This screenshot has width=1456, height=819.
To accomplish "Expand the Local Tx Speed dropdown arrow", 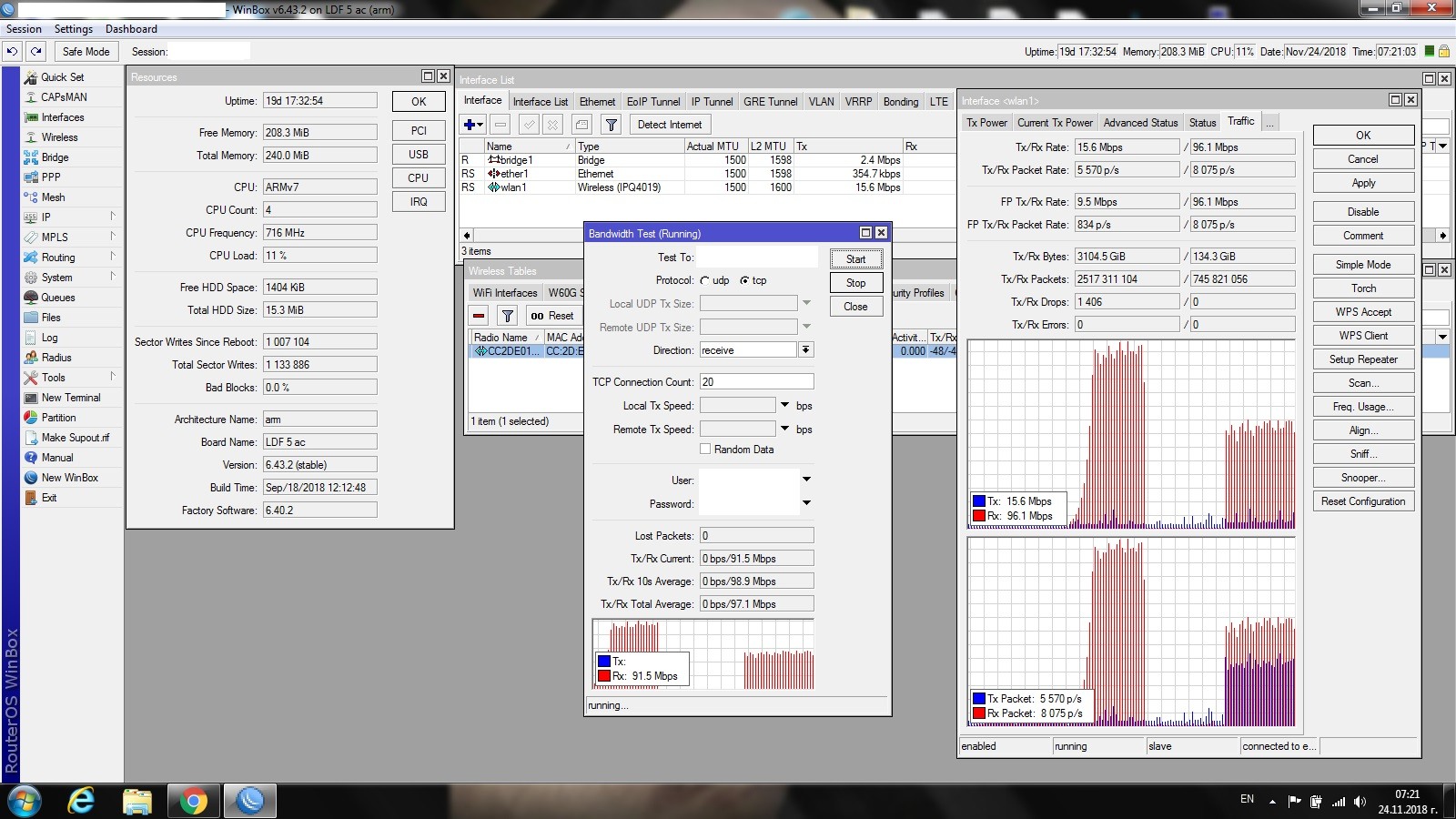I will click(x=784, y=405).
